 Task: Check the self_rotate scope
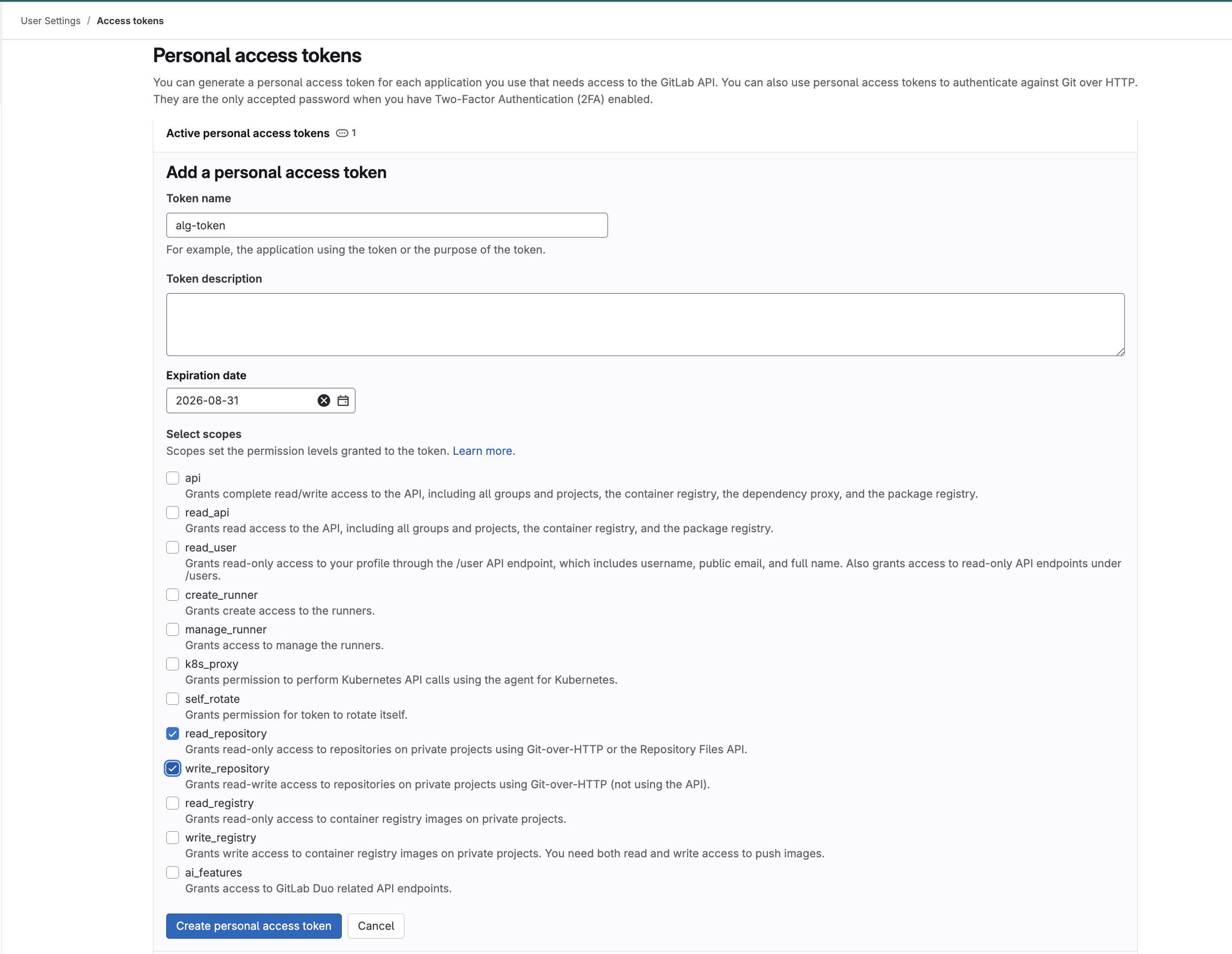coord(173,698)
